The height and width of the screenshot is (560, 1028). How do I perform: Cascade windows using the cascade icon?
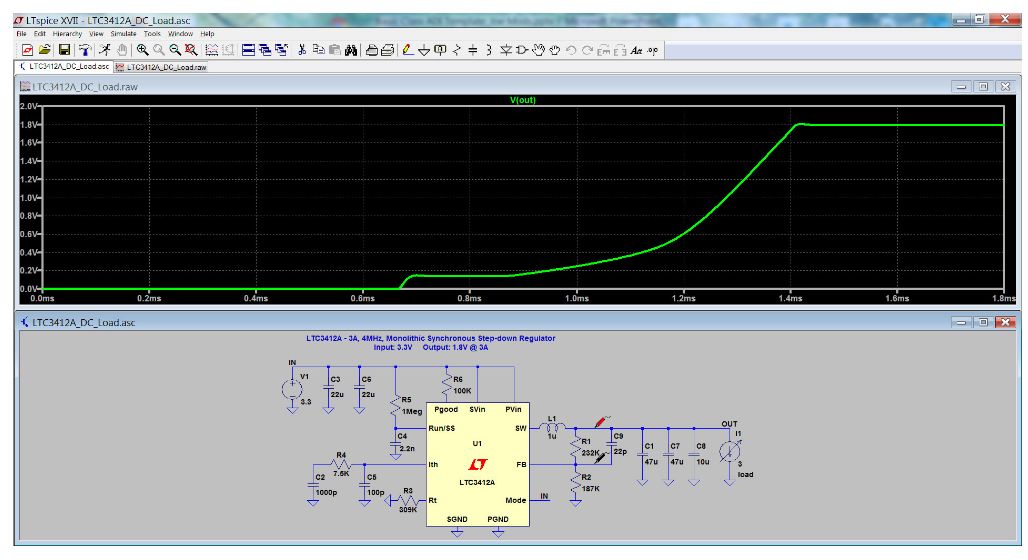265,50
